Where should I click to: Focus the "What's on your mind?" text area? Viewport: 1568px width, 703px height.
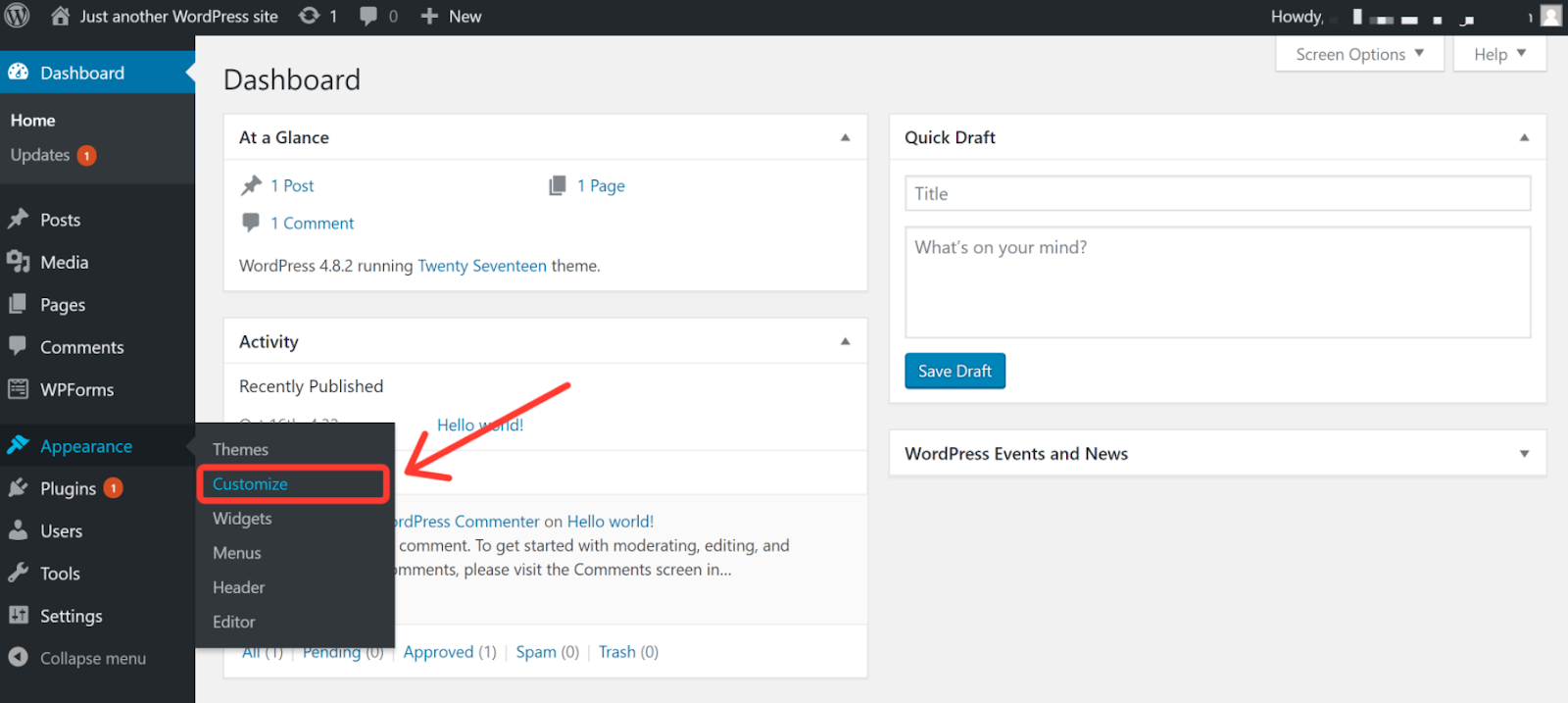coord(1217,282)
